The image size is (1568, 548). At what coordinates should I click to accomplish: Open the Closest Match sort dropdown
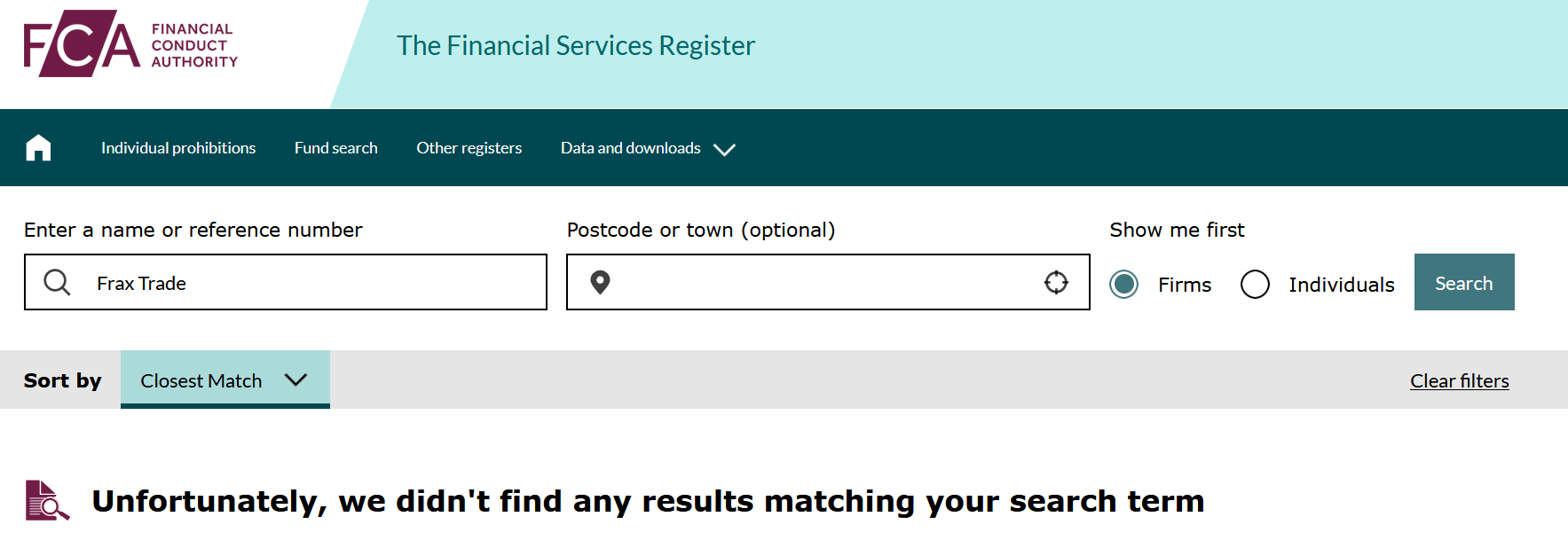coord(225,380)
